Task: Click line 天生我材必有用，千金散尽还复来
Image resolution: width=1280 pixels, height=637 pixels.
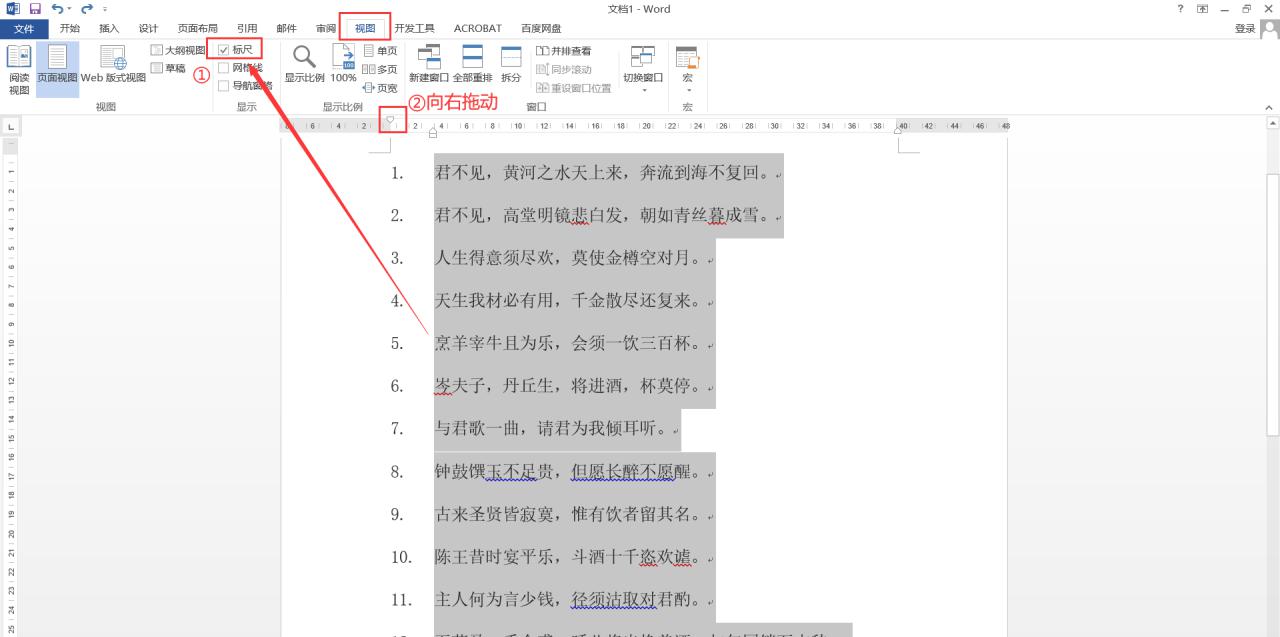Action: coord(571,301)
